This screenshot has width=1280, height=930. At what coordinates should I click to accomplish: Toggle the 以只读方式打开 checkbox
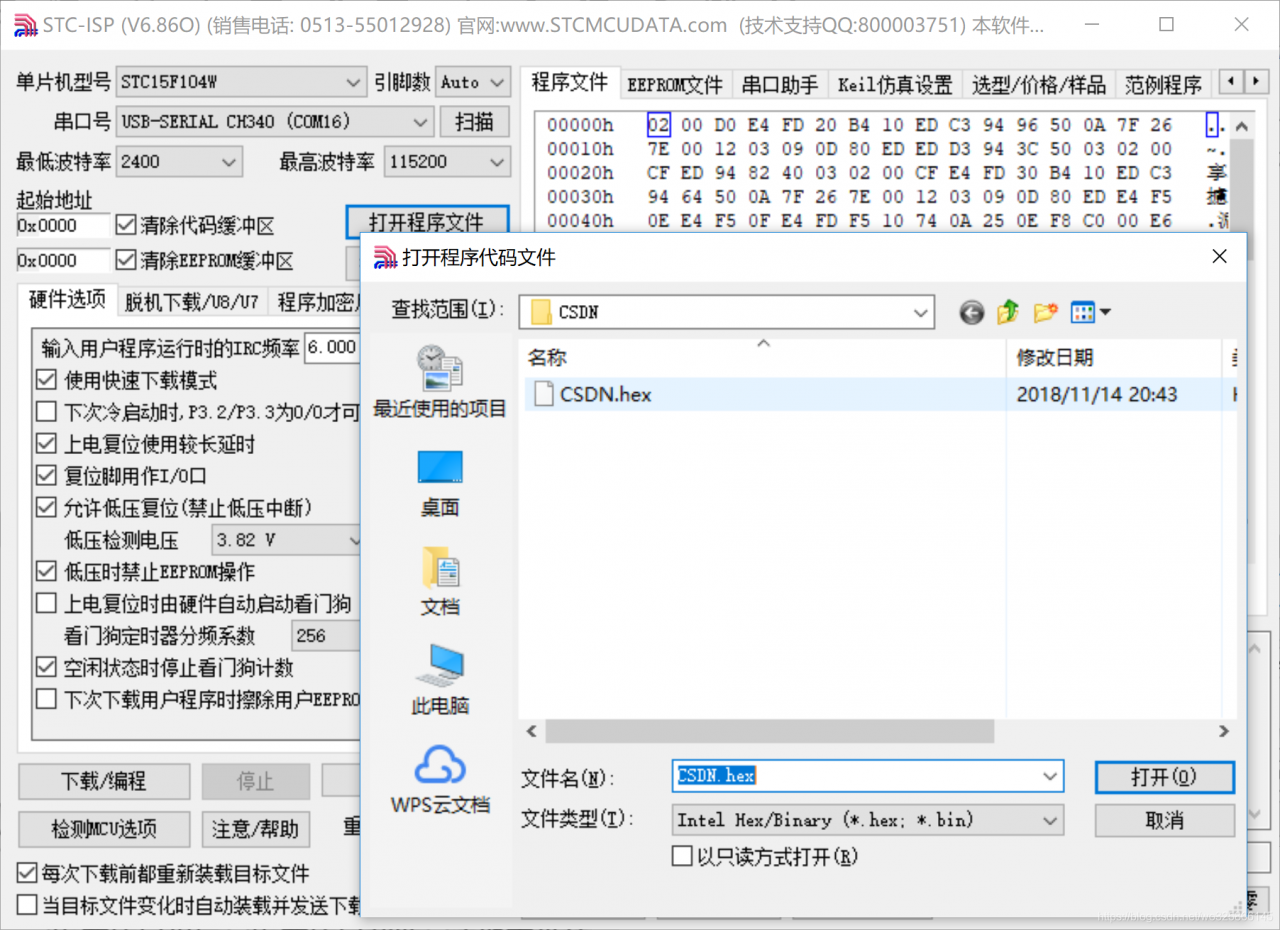(682, 856)
